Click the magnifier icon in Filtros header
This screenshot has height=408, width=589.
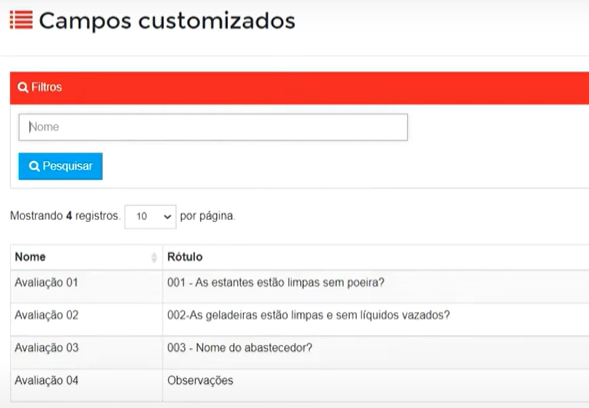[x=23, y=88]
